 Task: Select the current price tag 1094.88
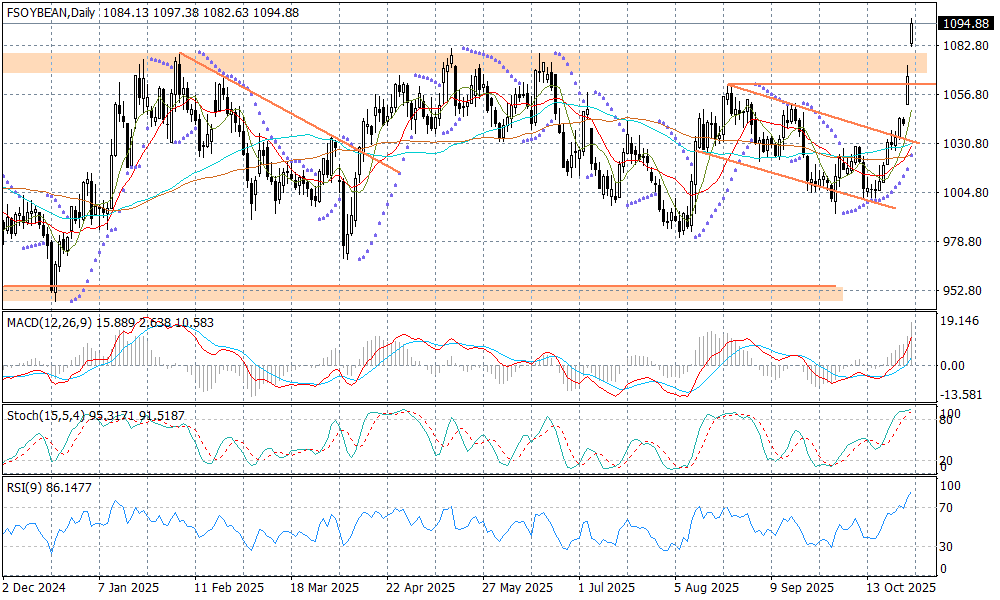click(965, 24)
